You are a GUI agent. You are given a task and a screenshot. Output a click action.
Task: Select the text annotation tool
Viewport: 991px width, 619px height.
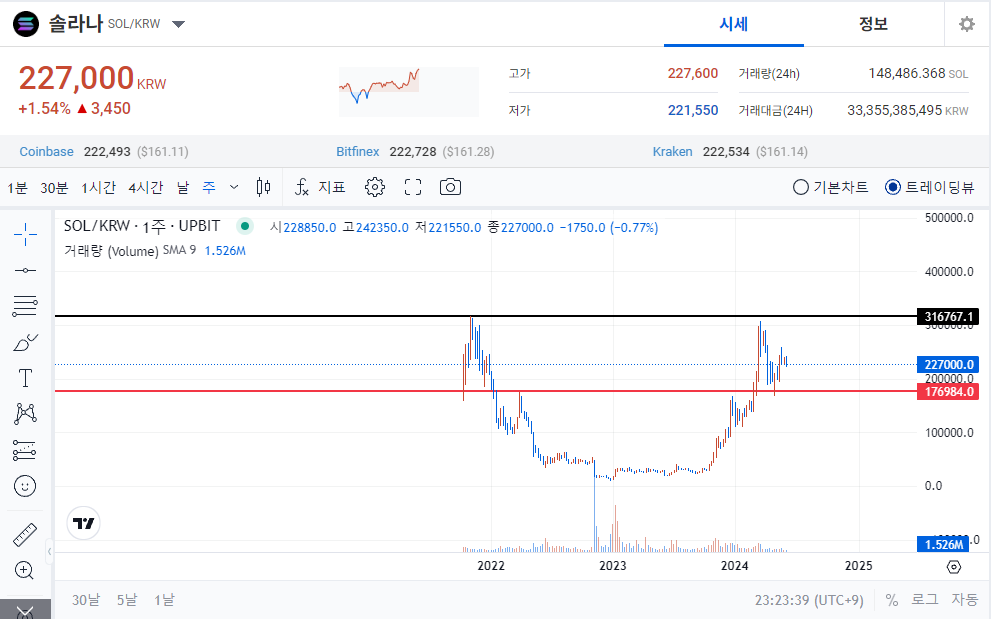pos(25,378)
